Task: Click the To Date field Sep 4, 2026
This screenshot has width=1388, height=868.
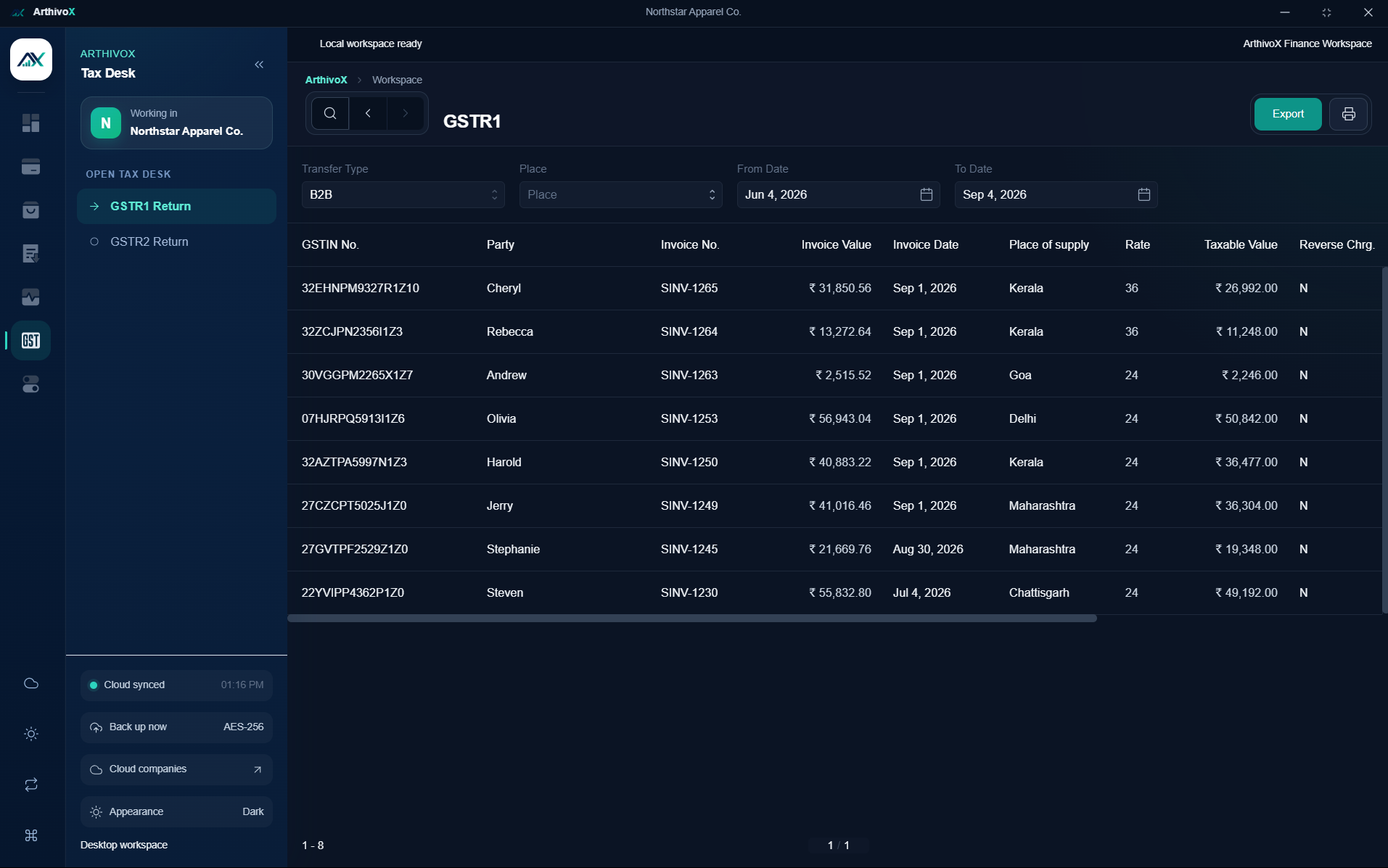Action: click(x=1056, y=194)
